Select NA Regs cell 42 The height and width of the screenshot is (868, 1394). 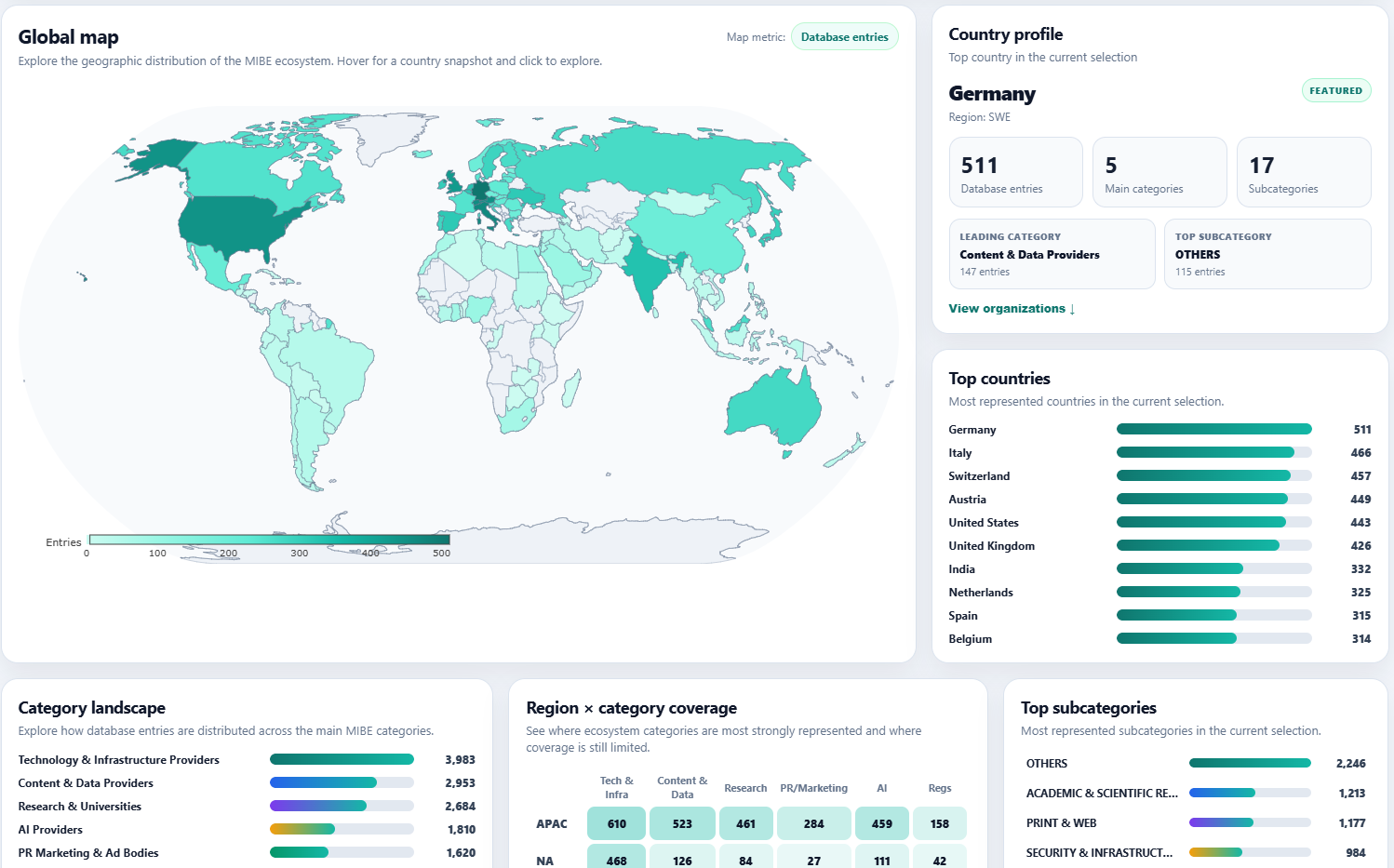click(940, 857)
